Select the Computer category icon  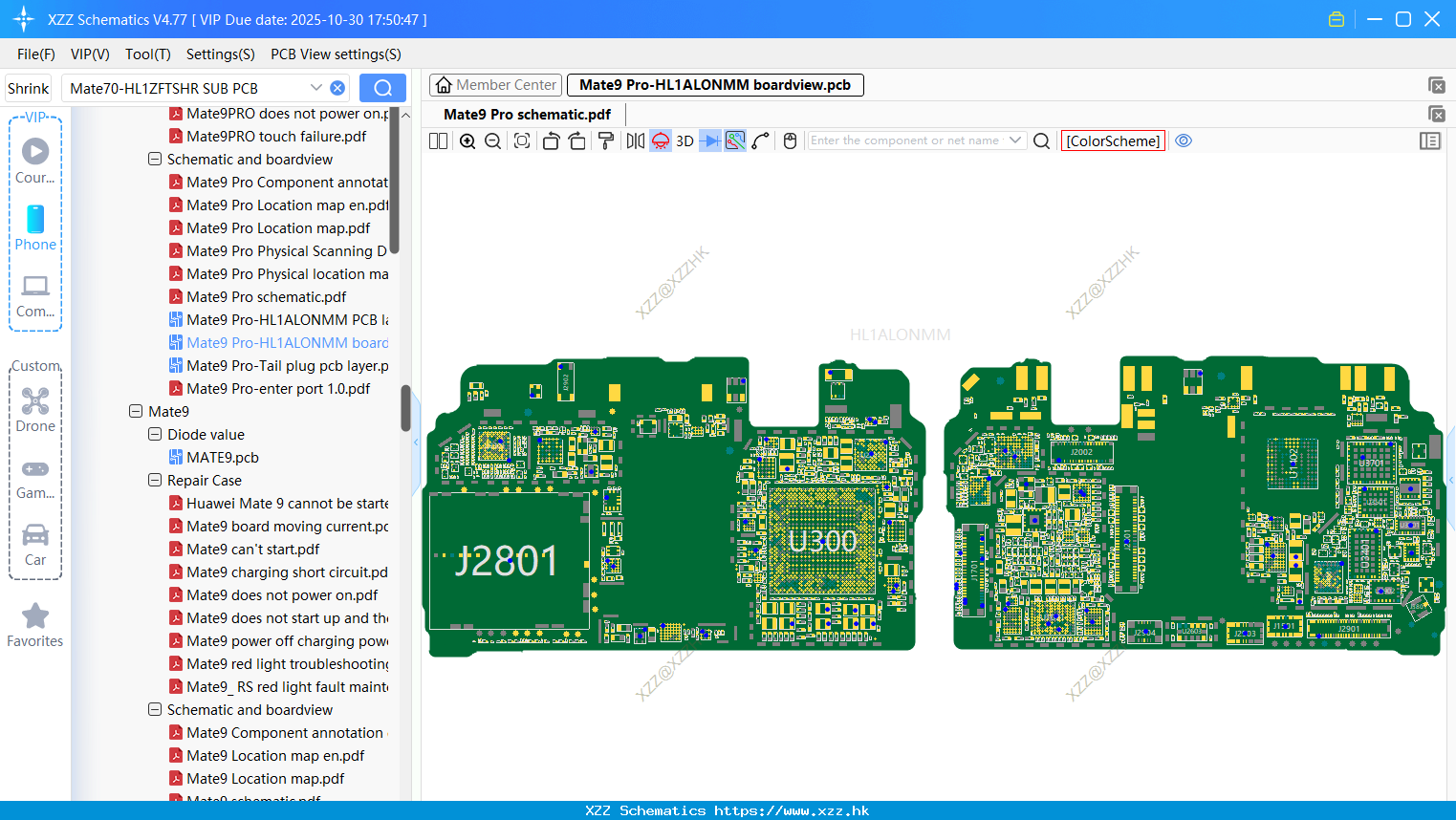coord(35,296)
